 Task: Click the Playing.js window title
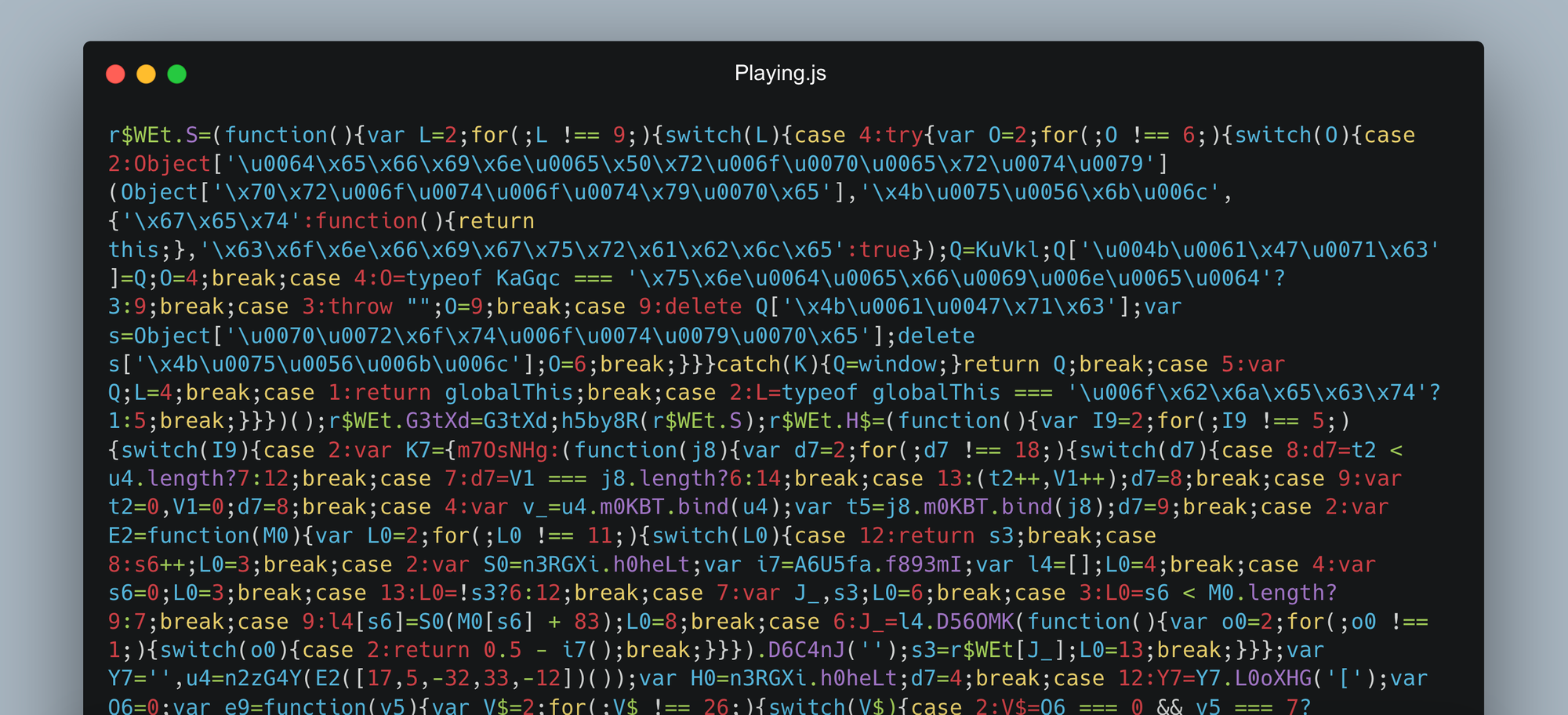pos(780,73)
